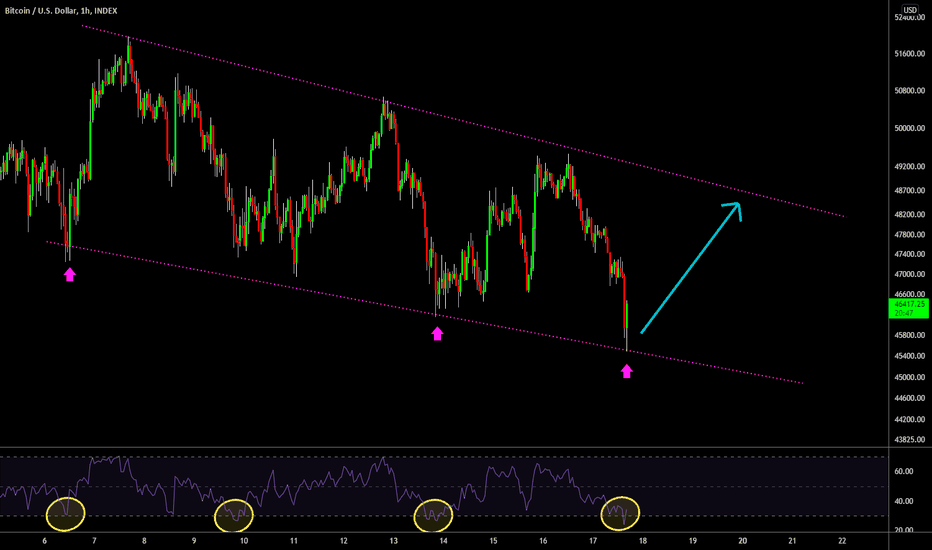The height and width of the screenshot is (550, 932).
Task: Click the 50000.00 price axis label
Action: [x=909, y=128]
